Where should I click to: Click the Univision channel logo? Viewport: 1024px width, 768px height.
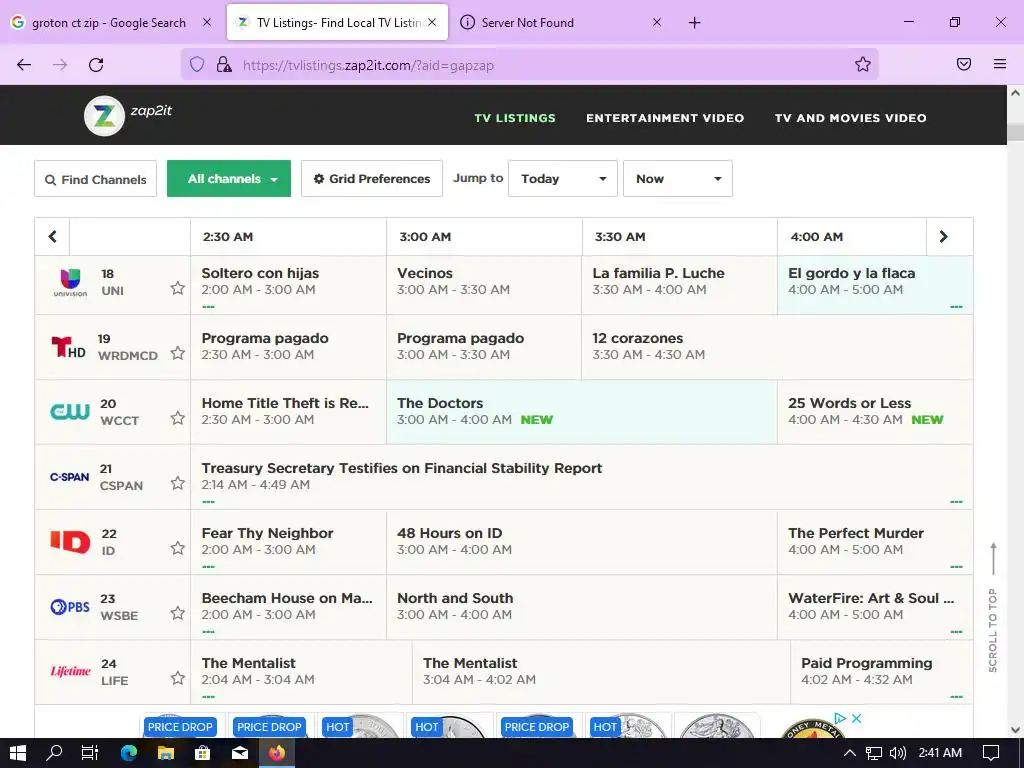point(70,283)
